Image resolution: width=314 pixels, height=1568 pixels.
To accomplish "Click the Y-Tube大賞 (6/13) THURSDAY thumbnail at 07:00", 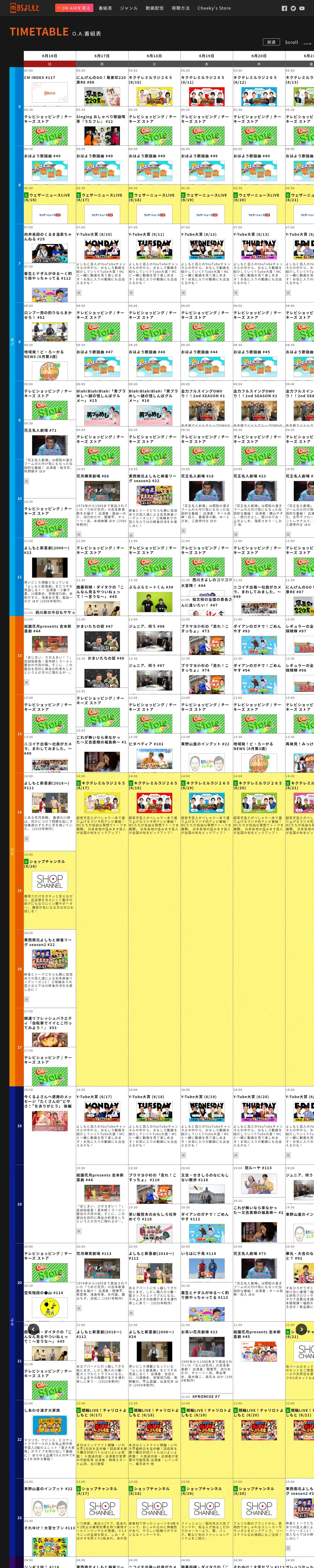I will point(259,250).
